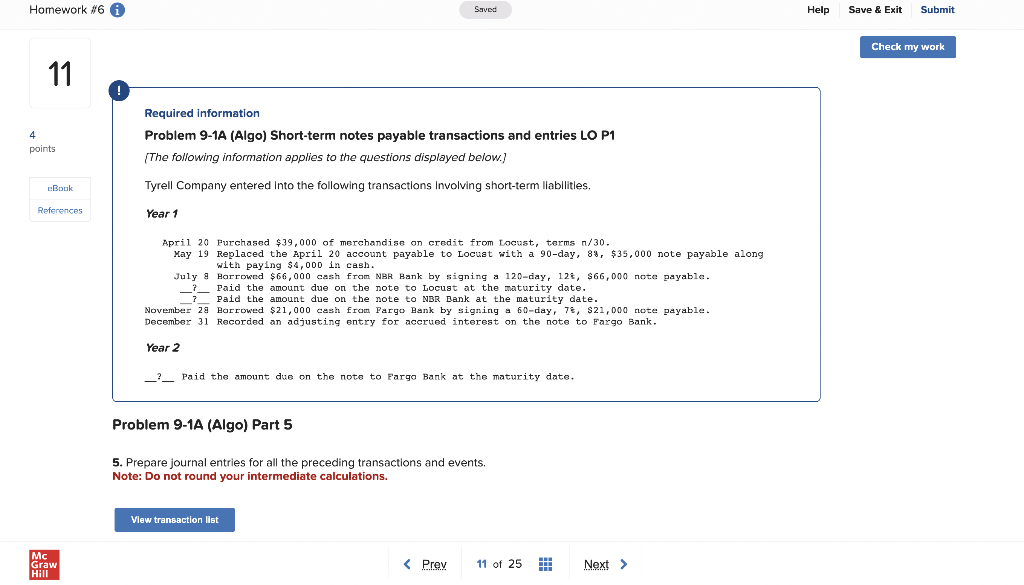Click Save & Exit
Viewport: 1024px width, 585px height.
coord(875,10)
